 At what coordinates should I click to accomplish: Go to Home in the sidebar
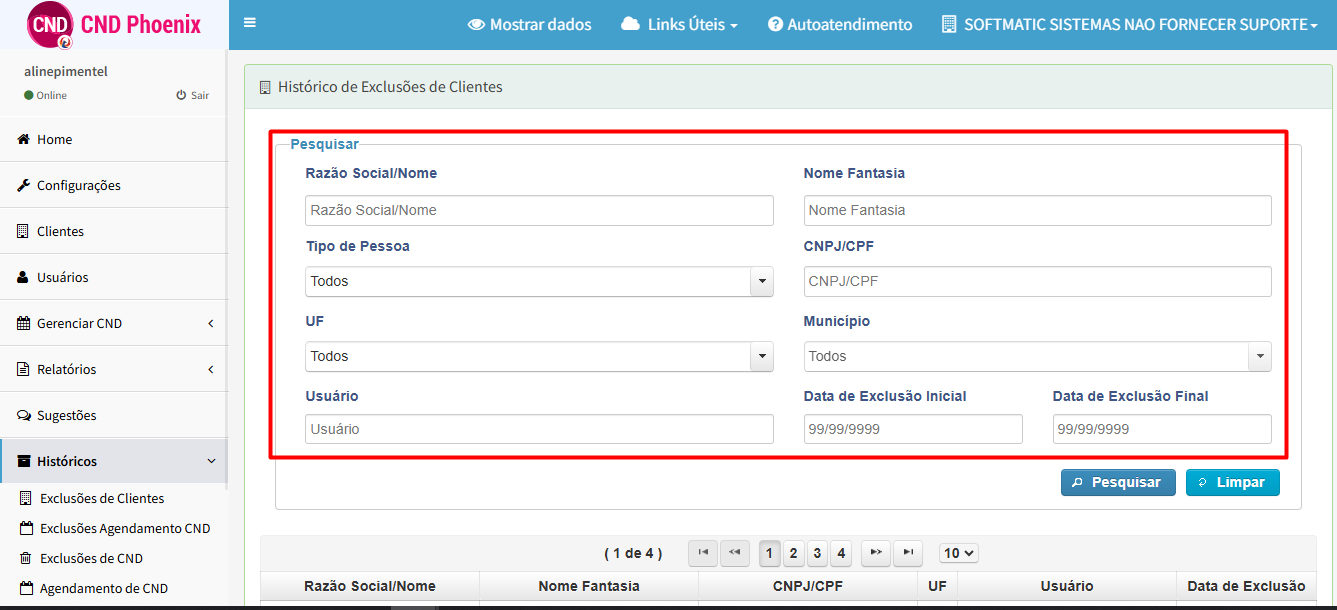point(114,139)
